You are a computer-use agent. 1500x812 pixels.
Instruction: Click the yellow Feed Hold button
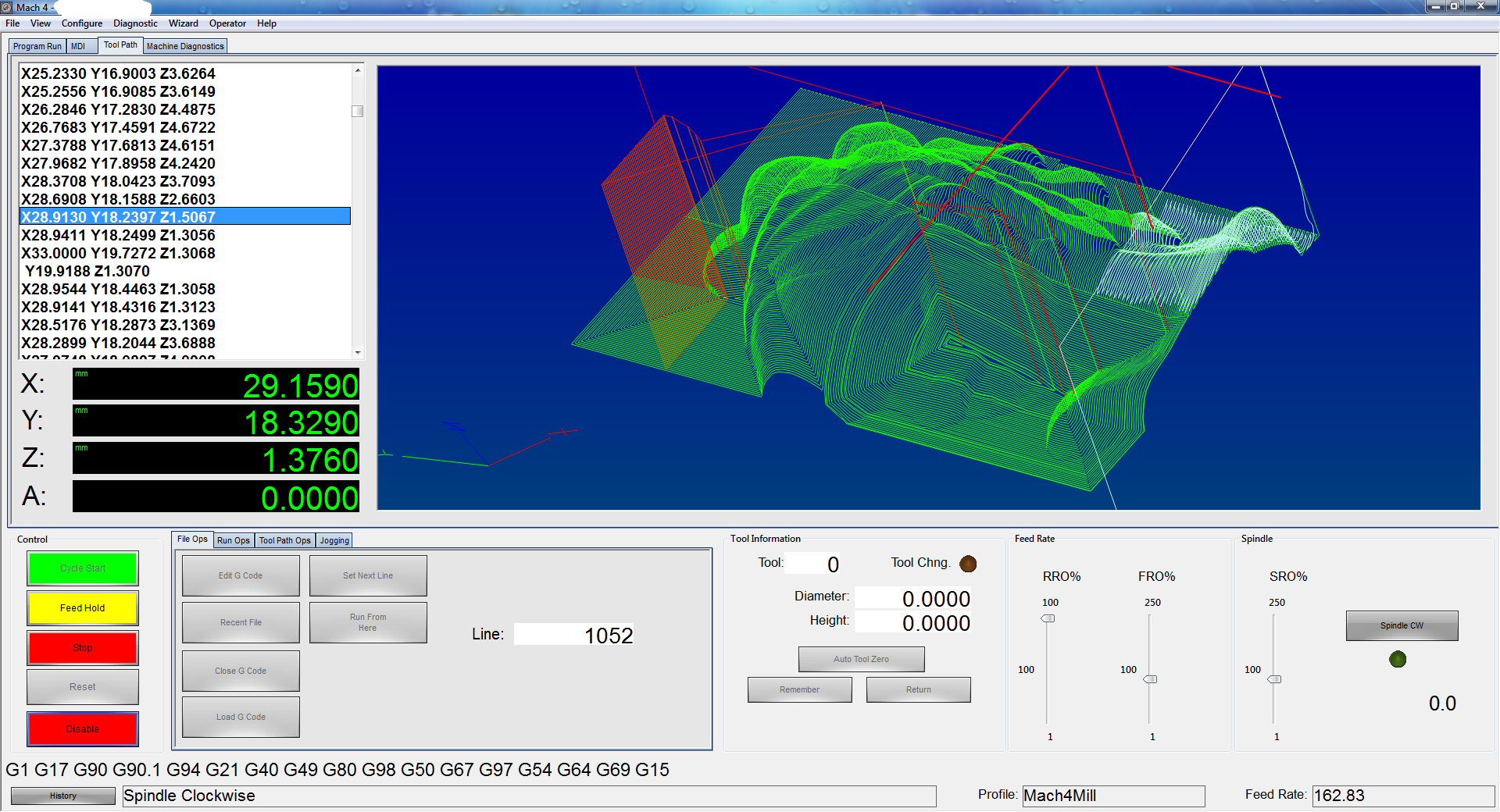[x=83, y=608]
